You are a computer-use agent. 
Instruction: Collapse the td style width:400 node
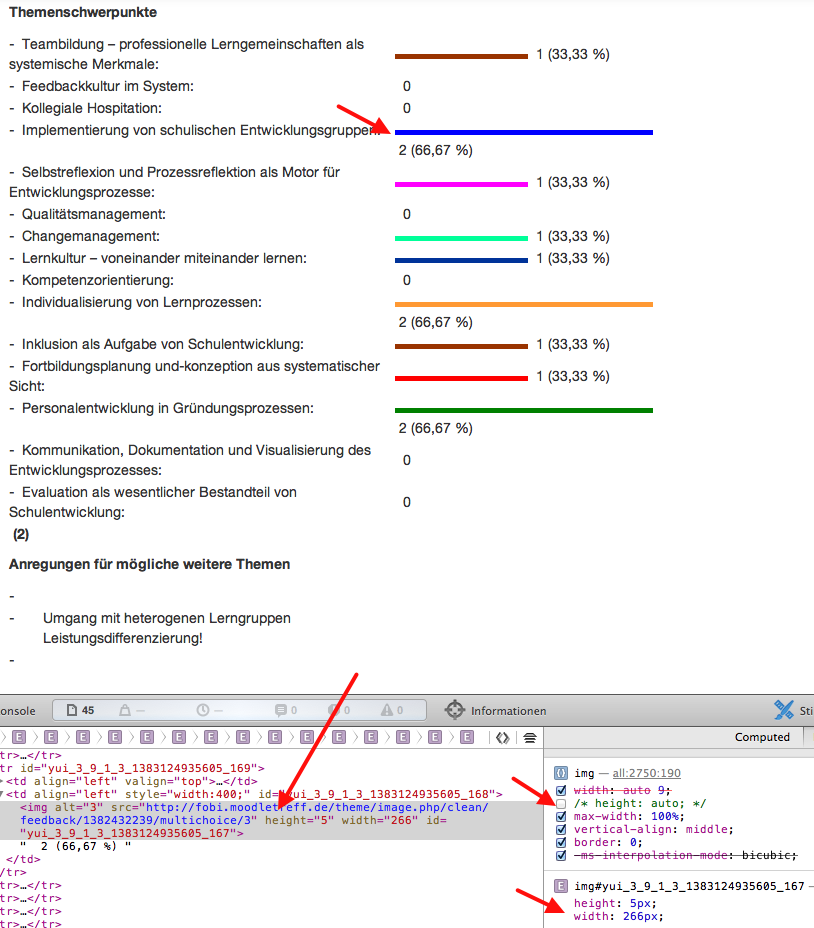(x=2, y=794)
